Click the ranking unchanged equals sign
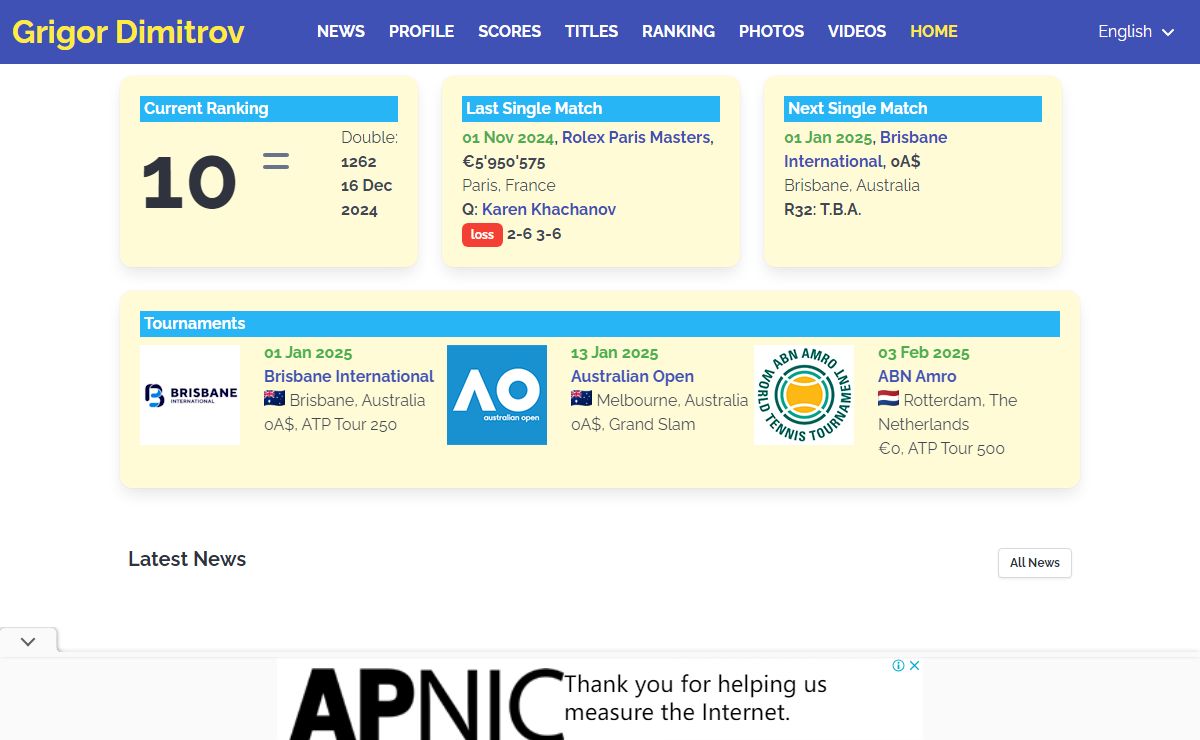The height and width of the screenshot is (740, 1200). (276, 161)
